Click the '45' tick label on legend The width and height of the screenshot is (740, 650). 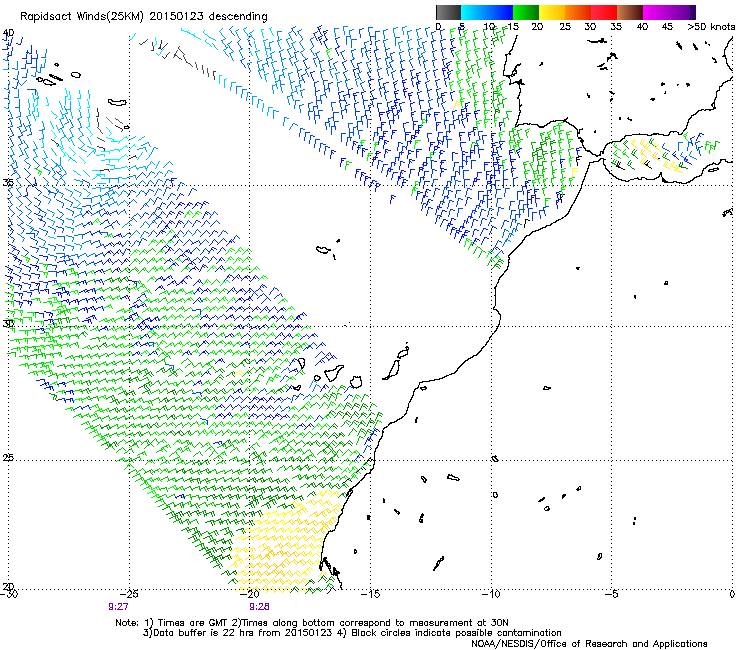coord(667,27)
